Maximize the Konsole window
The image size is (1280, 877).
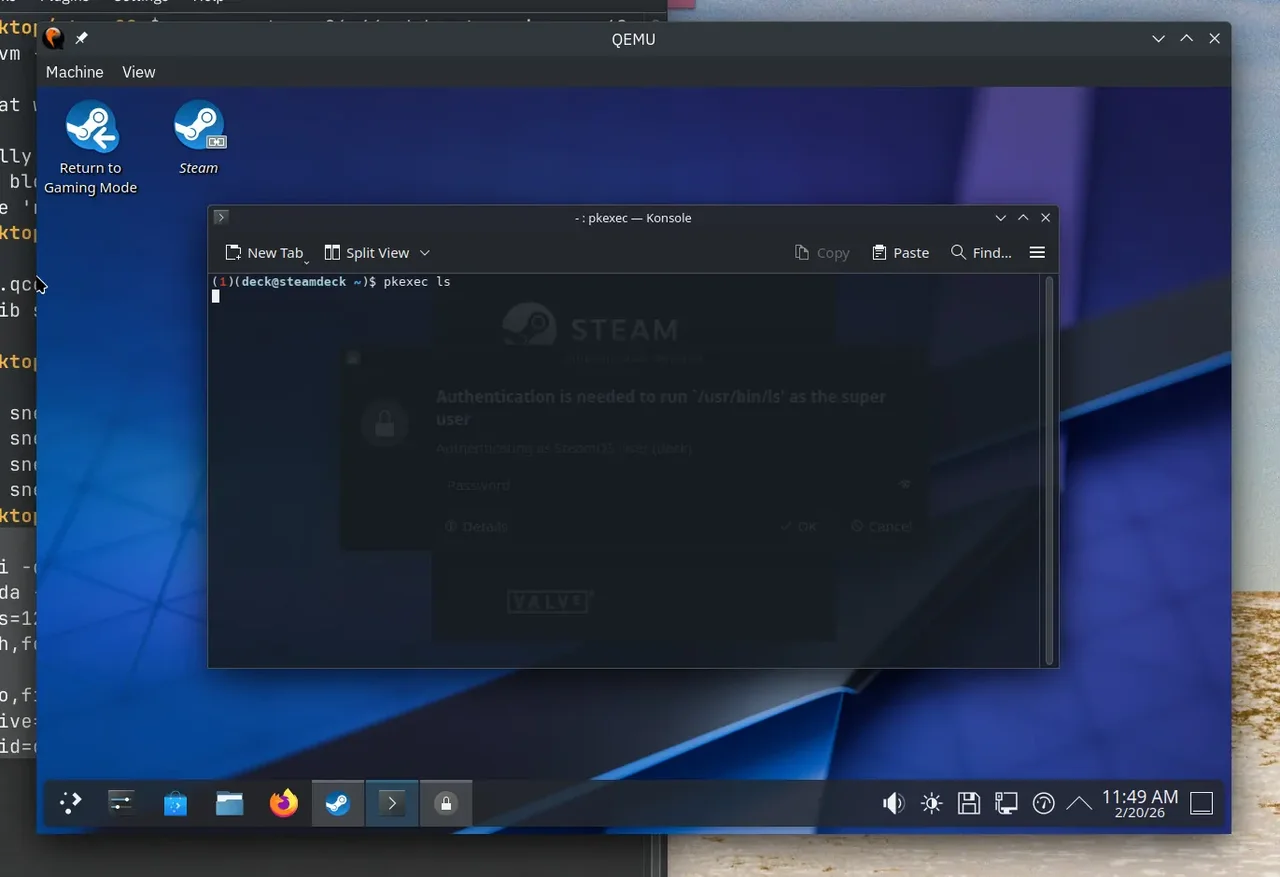tap(1023, 217)
